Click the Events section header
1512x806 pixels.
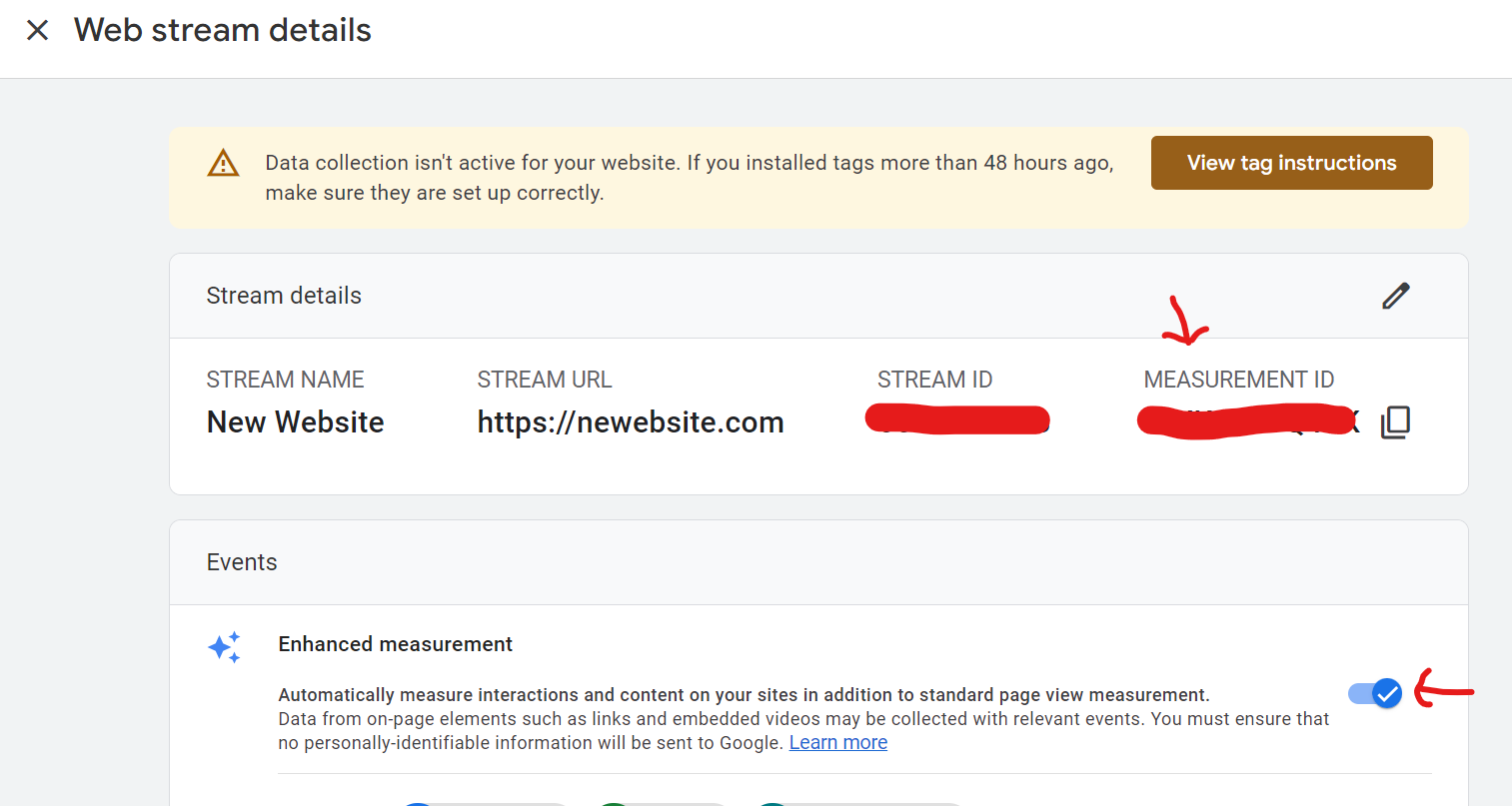242,562
